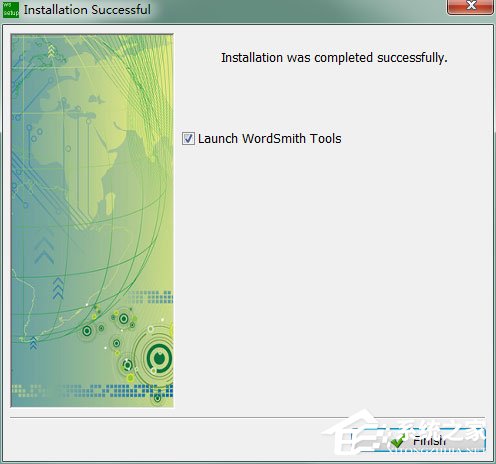The width and height of the screenshot is (496, 464).
Task: Click the Finish button
Action: tap(418, 440)
